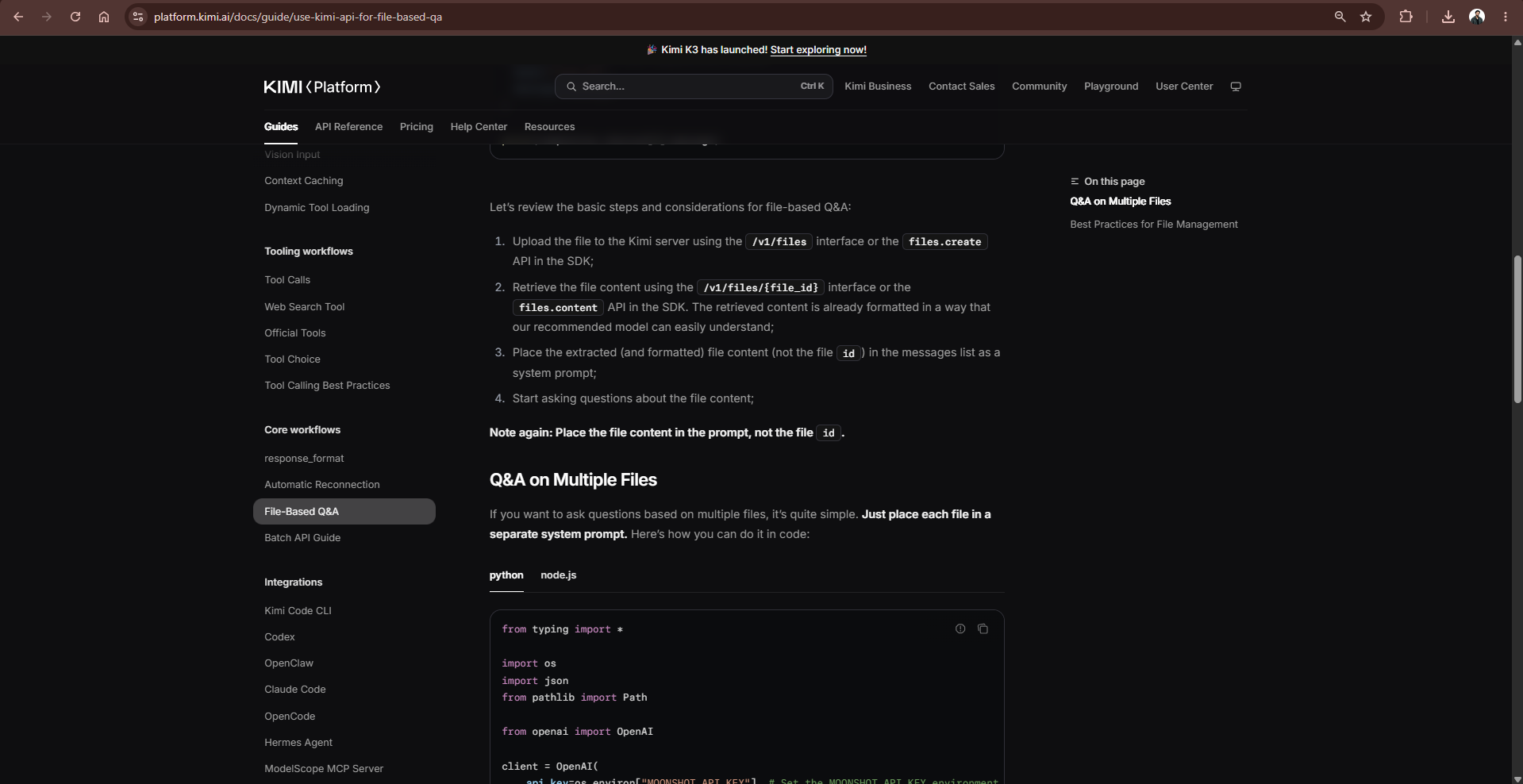Switch to the Pricing tab
This screenshot has height=784, width=1523.
tap(417, 127)
